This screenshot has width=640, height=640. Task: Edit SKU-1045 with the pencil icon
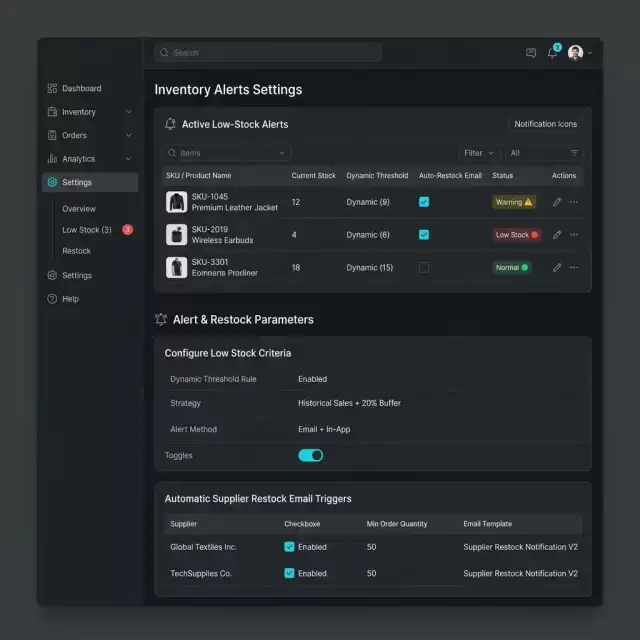(557, 202)
